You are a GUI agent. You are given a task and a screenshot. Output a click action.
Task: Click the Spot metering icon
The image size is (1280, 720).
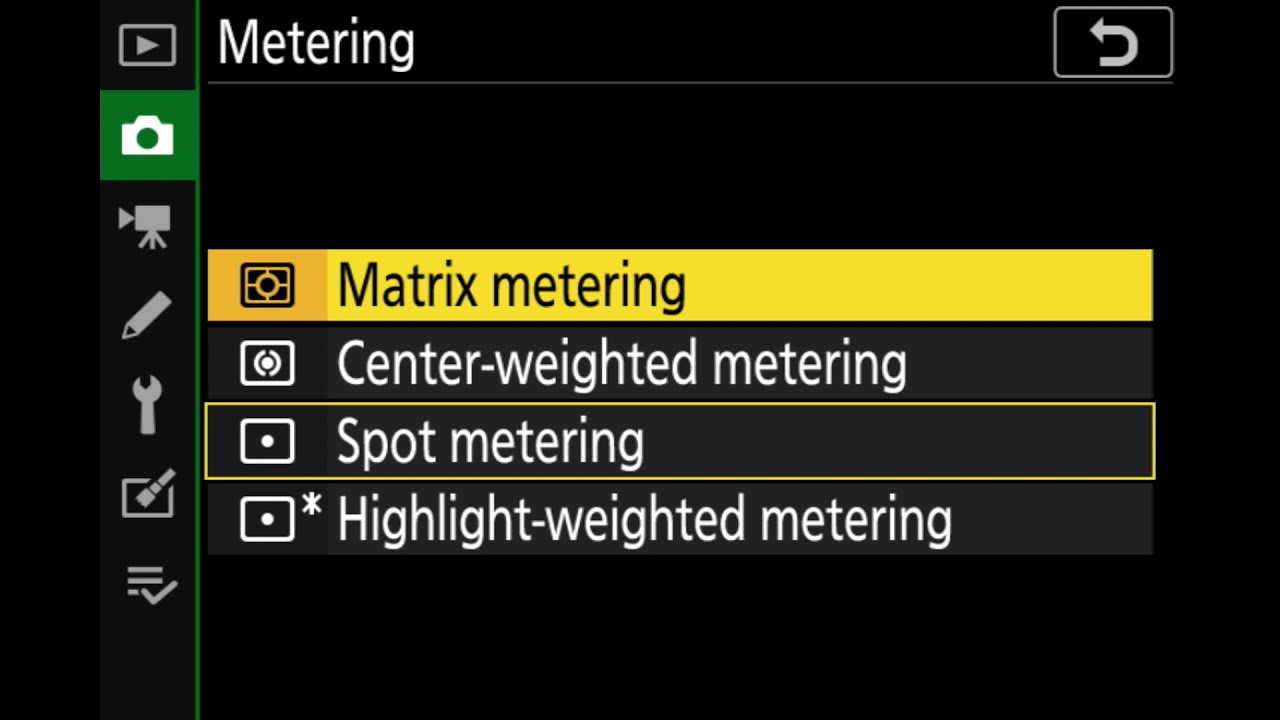[x=267, y=441]
